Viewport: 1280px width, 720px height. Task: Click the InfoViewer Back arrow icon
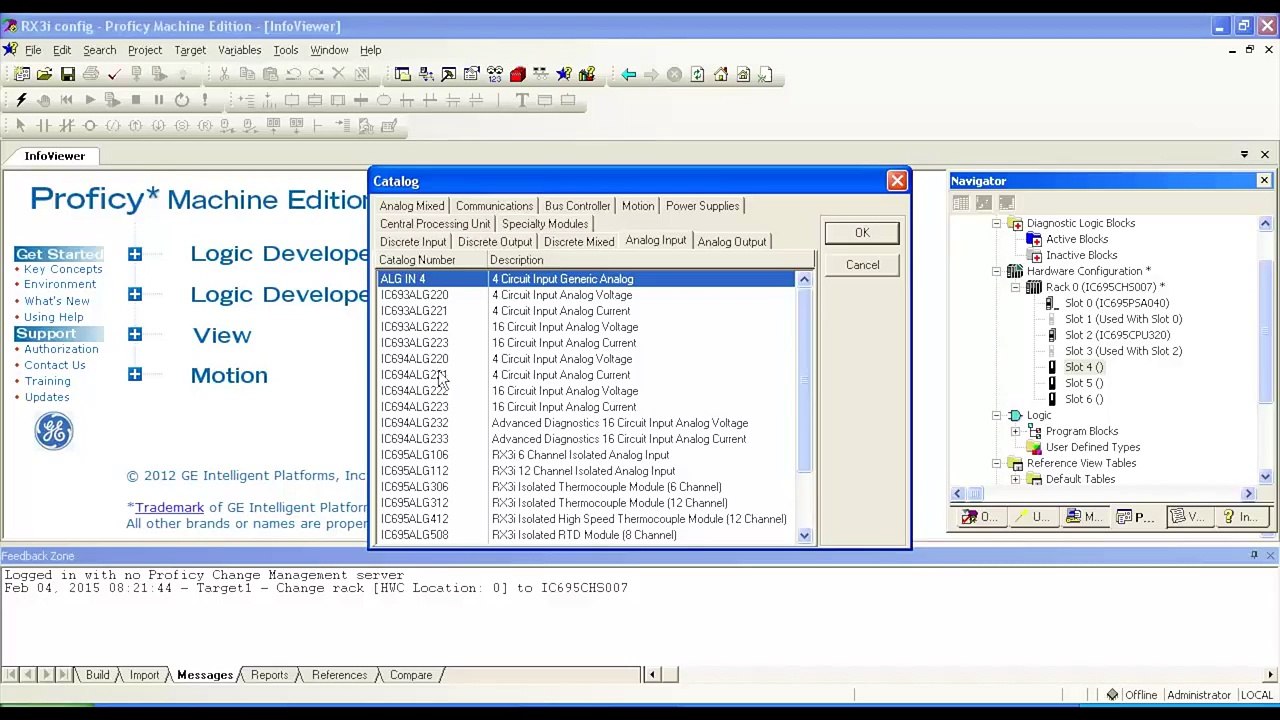628,74
